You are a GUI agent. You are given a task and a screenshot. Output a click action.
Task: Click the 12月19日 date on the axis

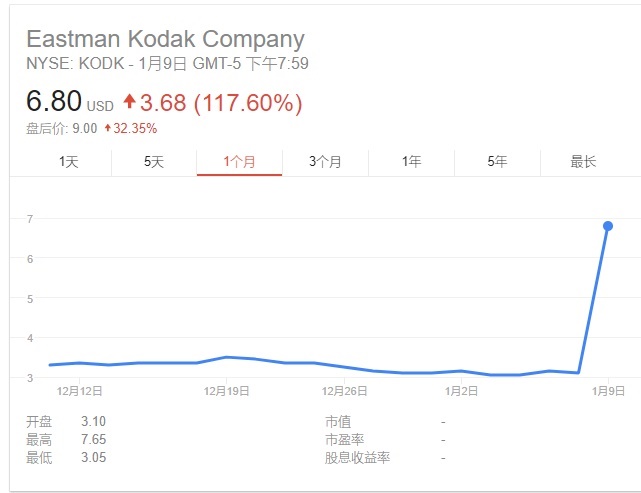point(225,391)
